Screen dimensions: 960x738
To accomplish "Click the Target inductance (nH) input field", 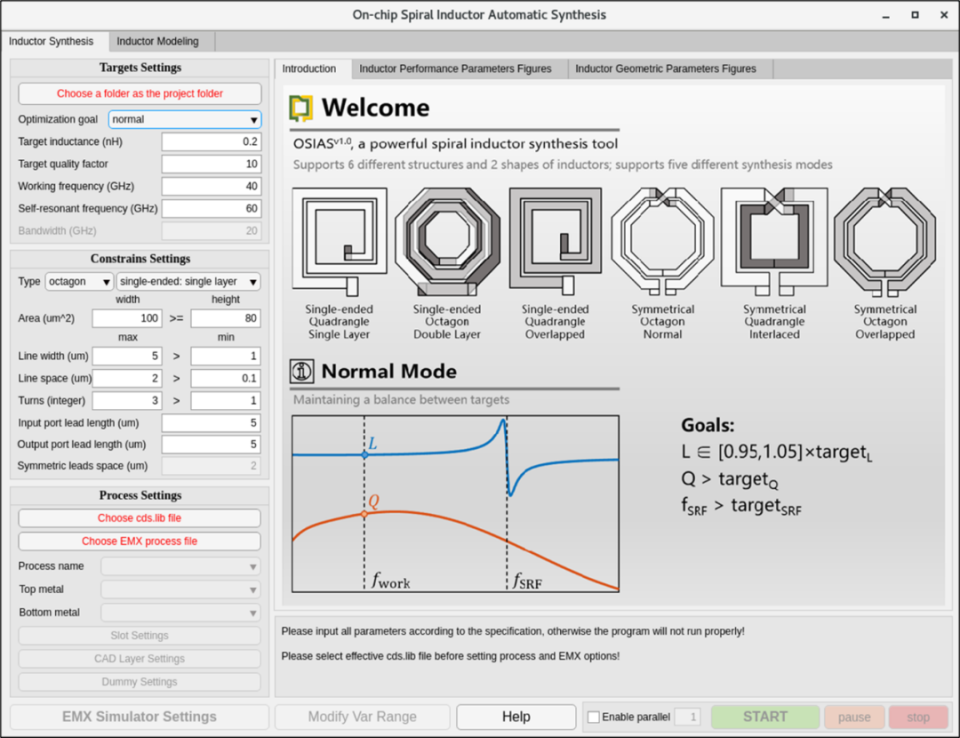I will [211, 142].
